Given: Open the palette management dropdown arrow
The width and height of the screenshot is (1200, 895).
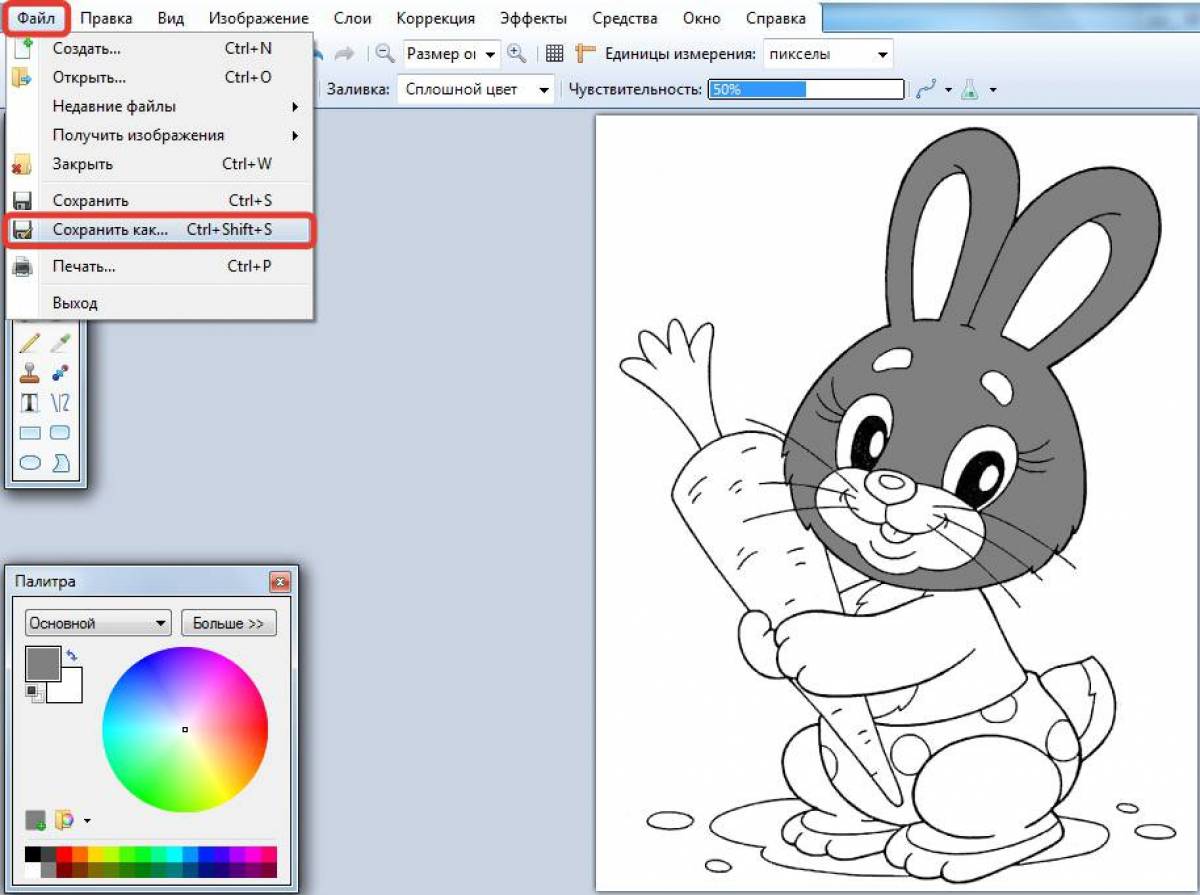Looking at the screenshot, I should pyautogui.click(x=87, y=821).
